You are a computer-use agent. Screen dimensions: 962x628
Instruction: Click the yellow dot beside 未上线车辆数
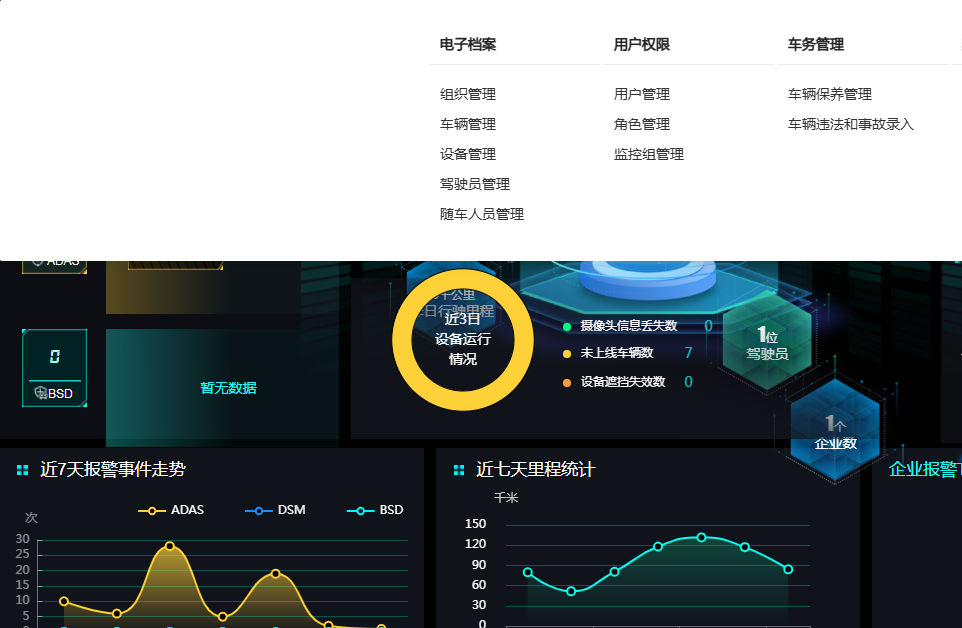567,354
